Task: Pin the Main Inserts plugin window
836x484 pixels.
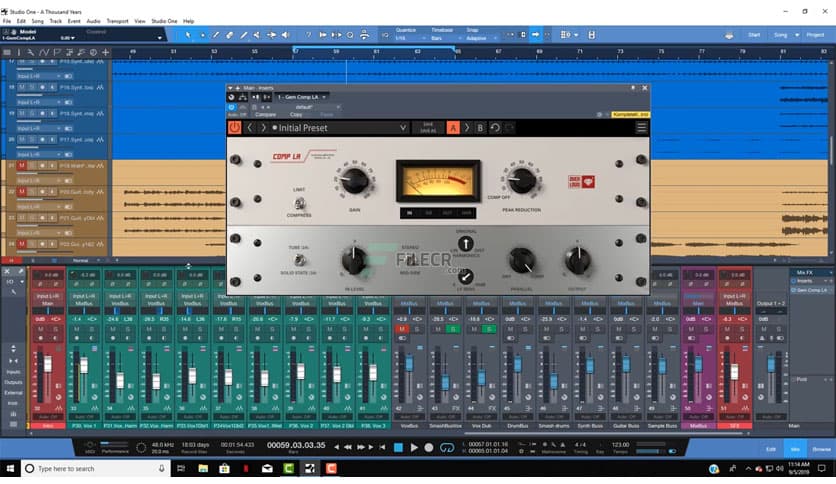Action: pos(633,88)
